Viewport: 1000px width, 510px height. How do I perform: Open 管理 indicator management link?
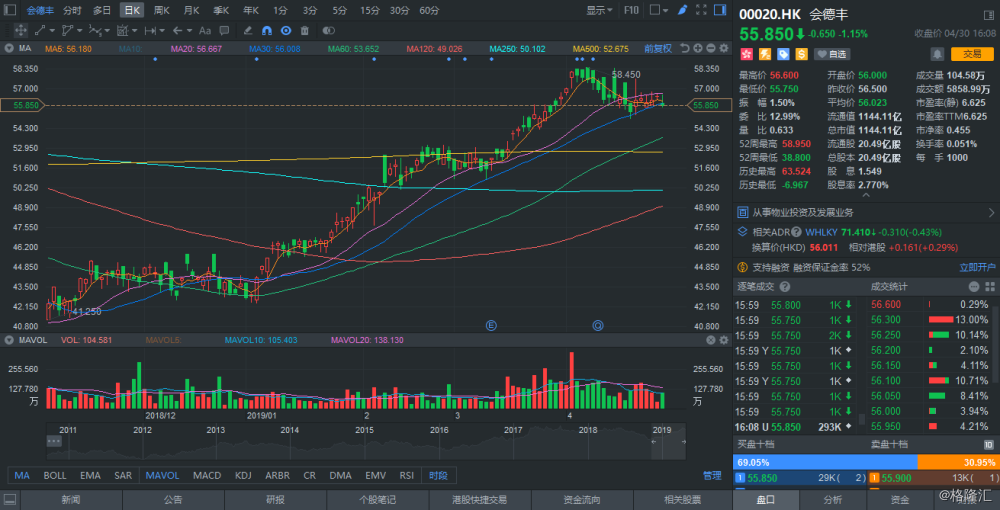pos(712,476)
